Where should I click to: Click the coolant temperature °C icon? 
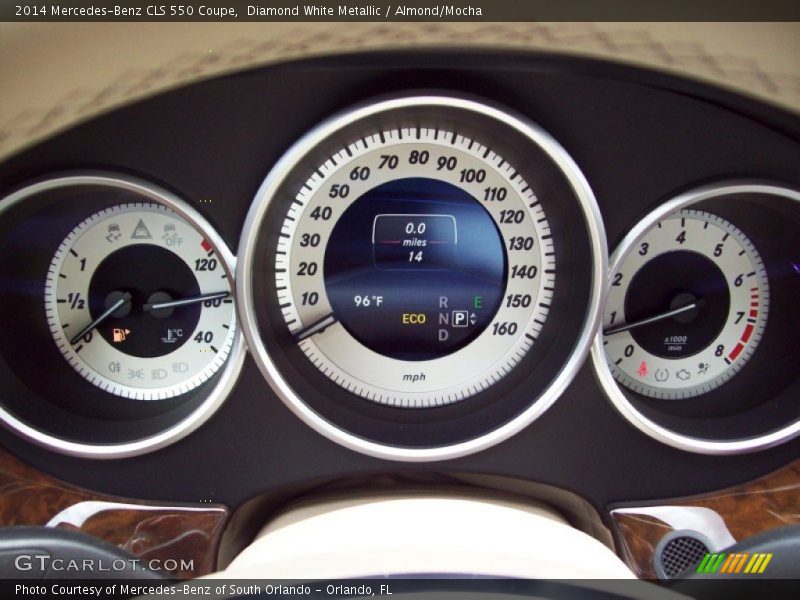click(x=172, y=335)
